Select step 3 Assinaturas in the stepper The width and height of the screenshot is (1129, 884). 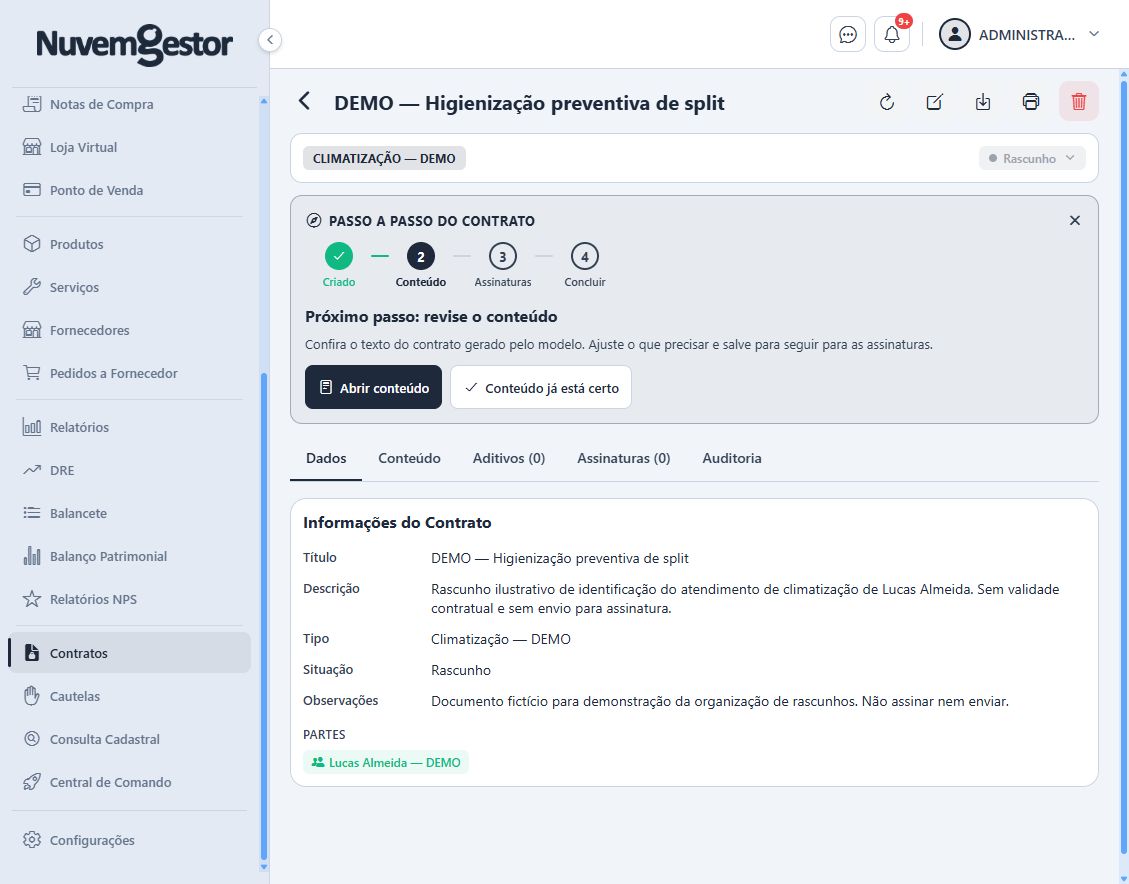coord(503,265)
